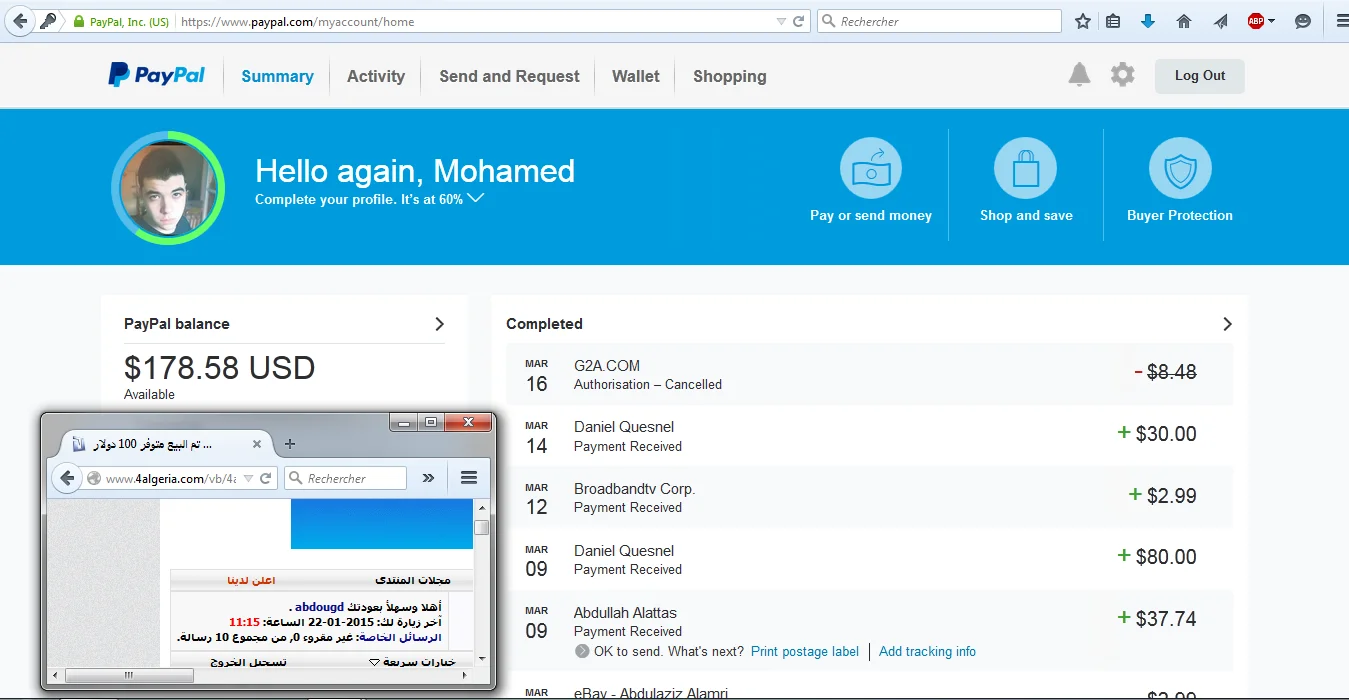
Task: Open hamburger menu in 4algeria window
Action: click(x=469, y=478)
